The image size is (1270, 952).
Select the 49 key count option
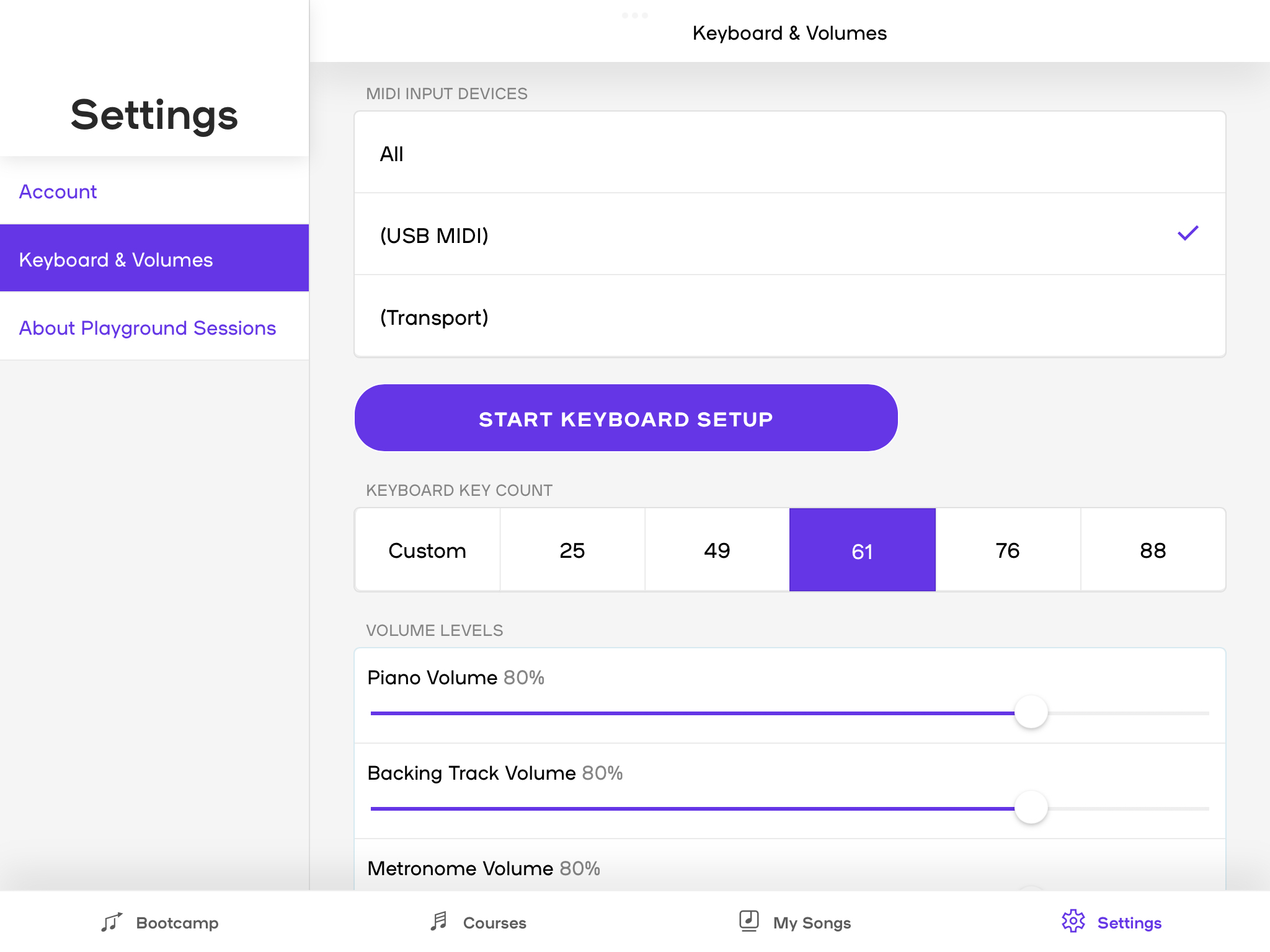[x=717, y=550]
